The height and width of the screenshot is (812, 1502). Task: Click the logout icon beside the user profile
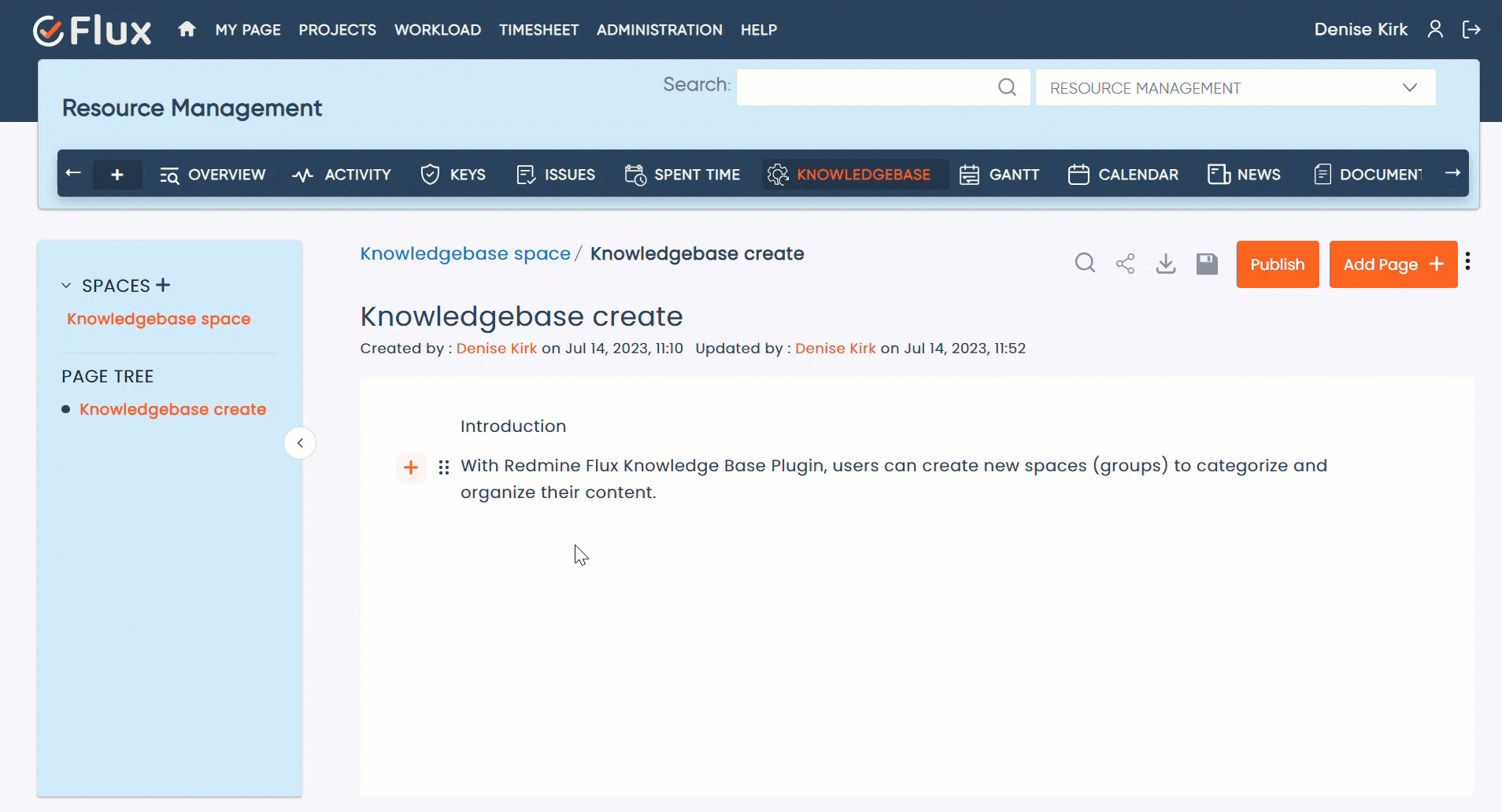1471,30
